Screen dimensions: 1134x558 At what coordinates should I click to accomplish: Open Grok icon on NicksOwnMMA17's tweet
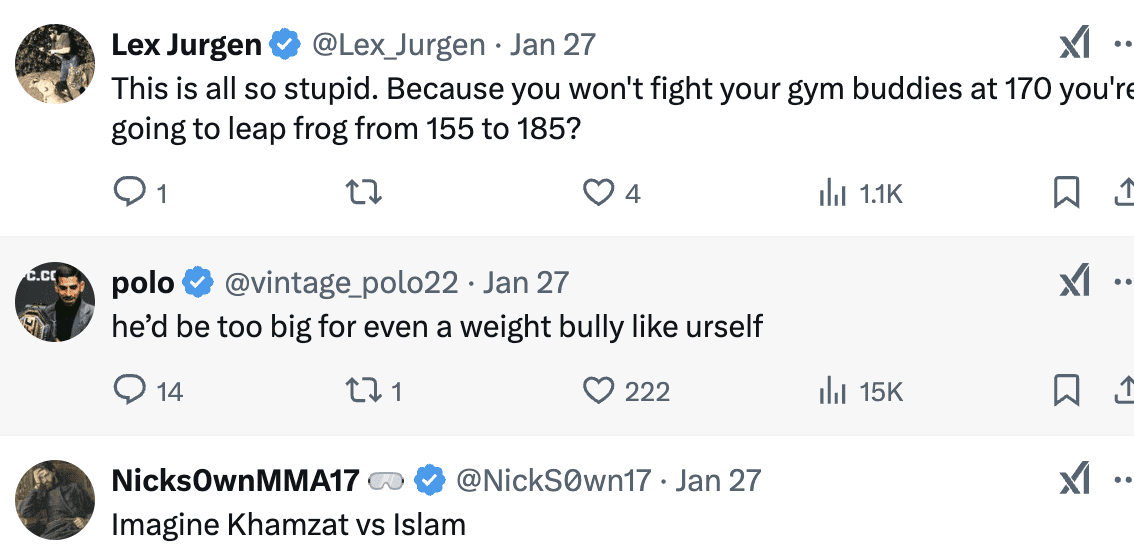tap(1074, 482)
